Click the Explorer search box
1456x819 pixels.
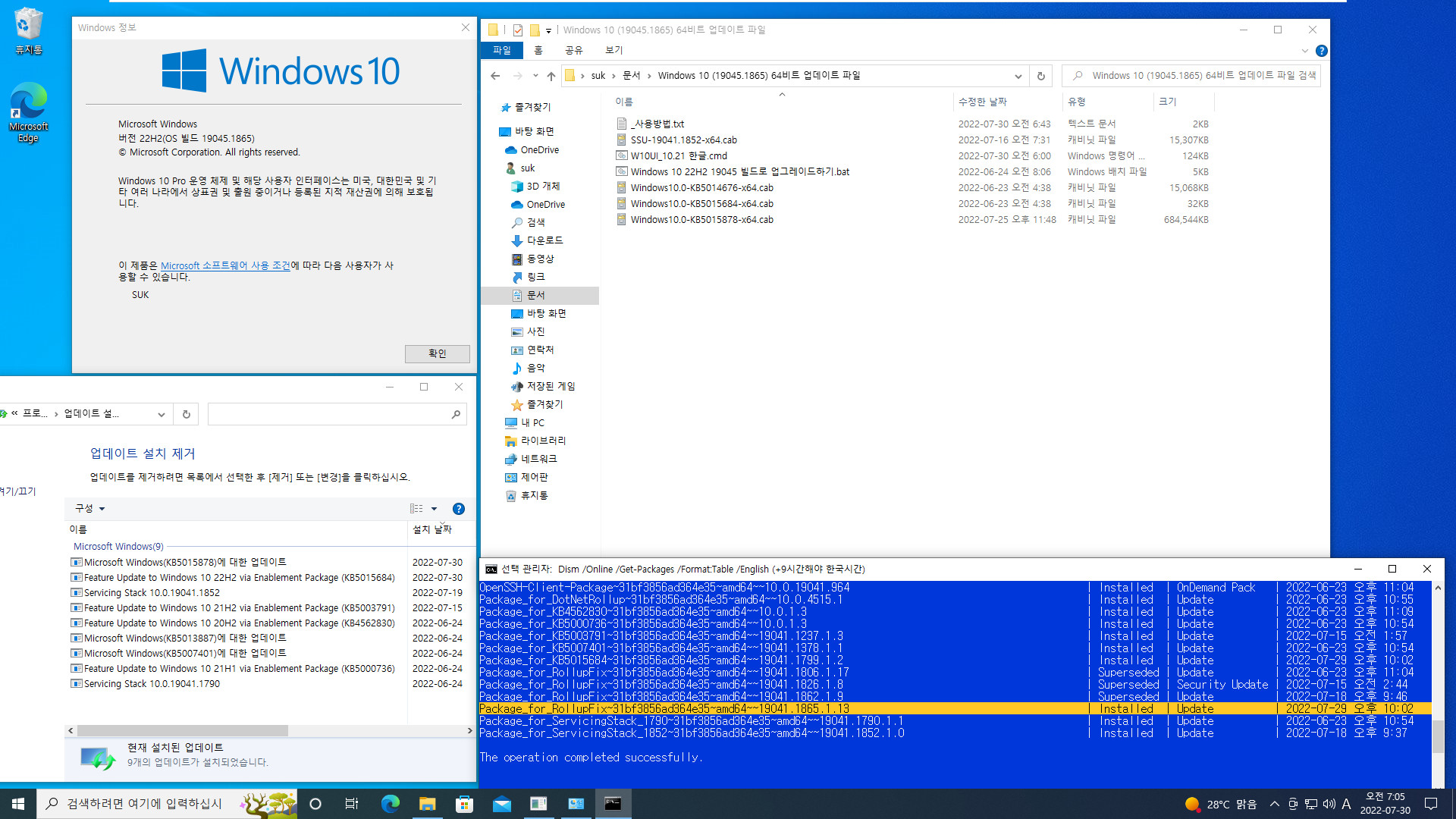(x=1192, y=76)
